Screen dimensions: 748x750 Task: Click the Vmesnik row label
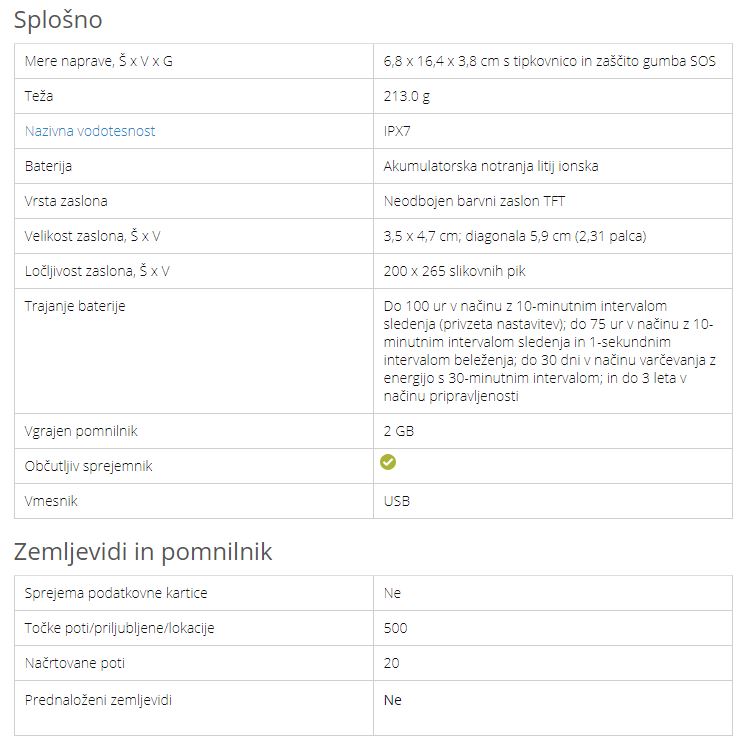(51, 501)
